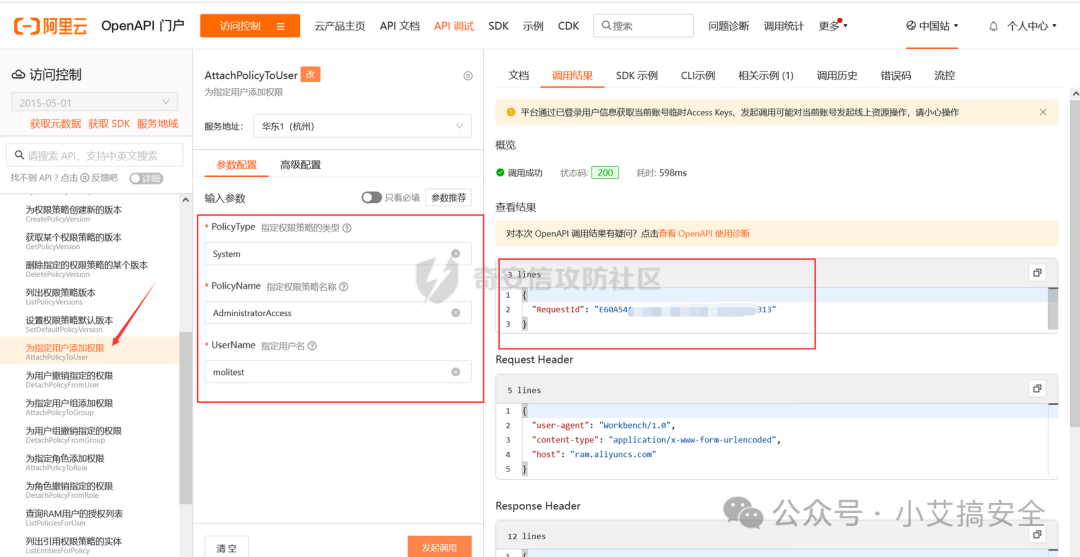Open the API 调试 menu item

point(454,26)
